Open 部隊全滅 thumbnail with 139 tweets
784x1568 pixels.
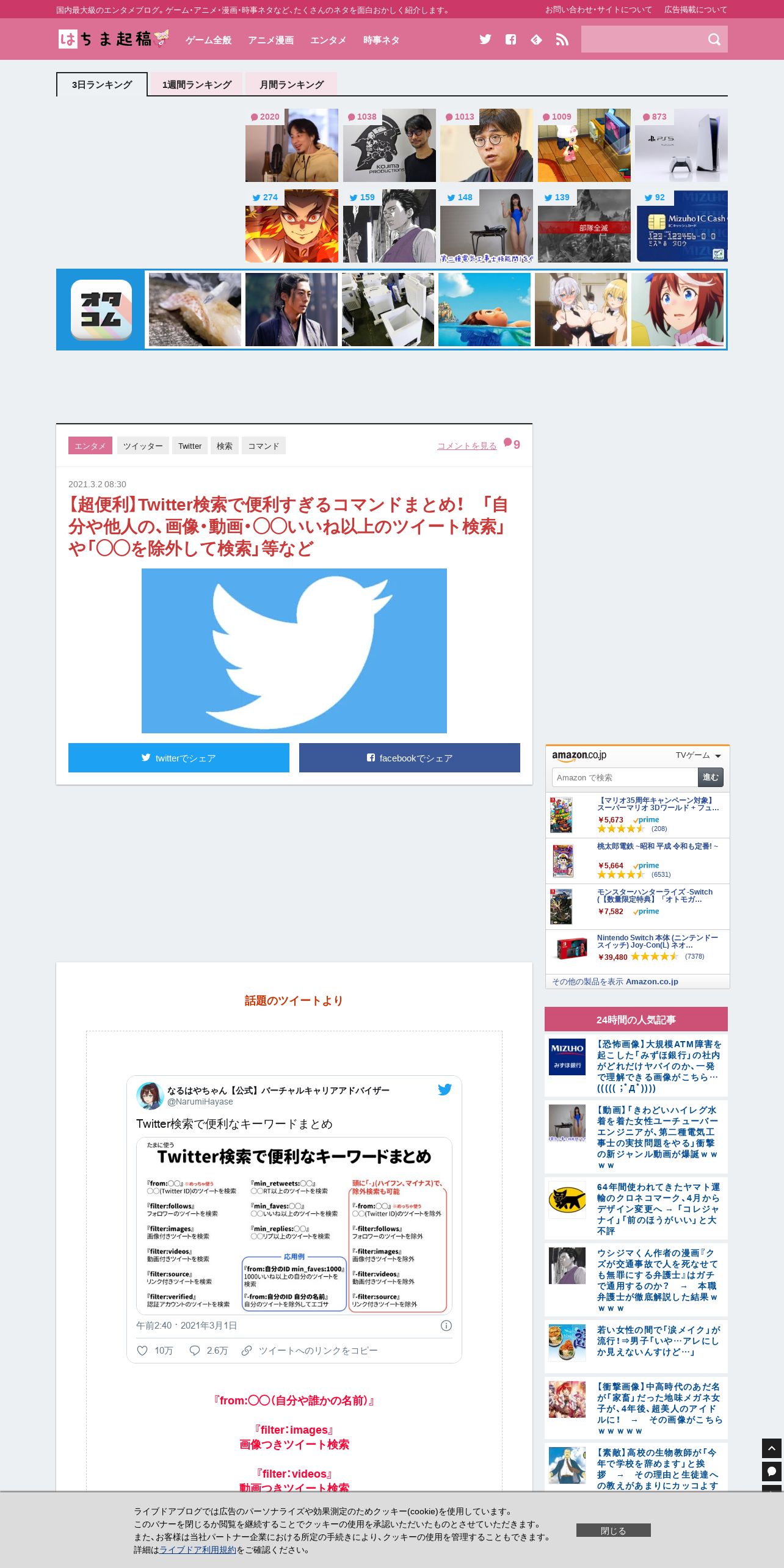(x=584, y=226)
